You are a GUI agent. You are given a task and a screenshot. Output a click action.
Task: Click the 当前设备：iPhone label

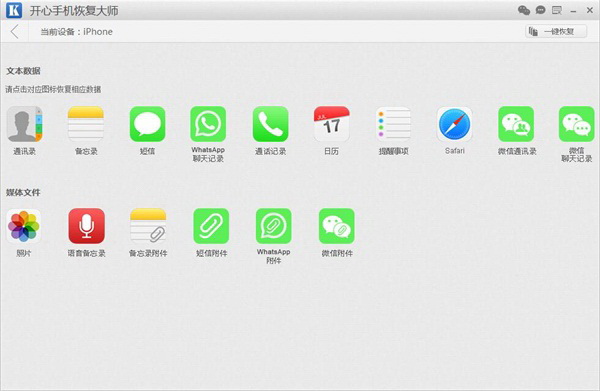pos(77,32)
